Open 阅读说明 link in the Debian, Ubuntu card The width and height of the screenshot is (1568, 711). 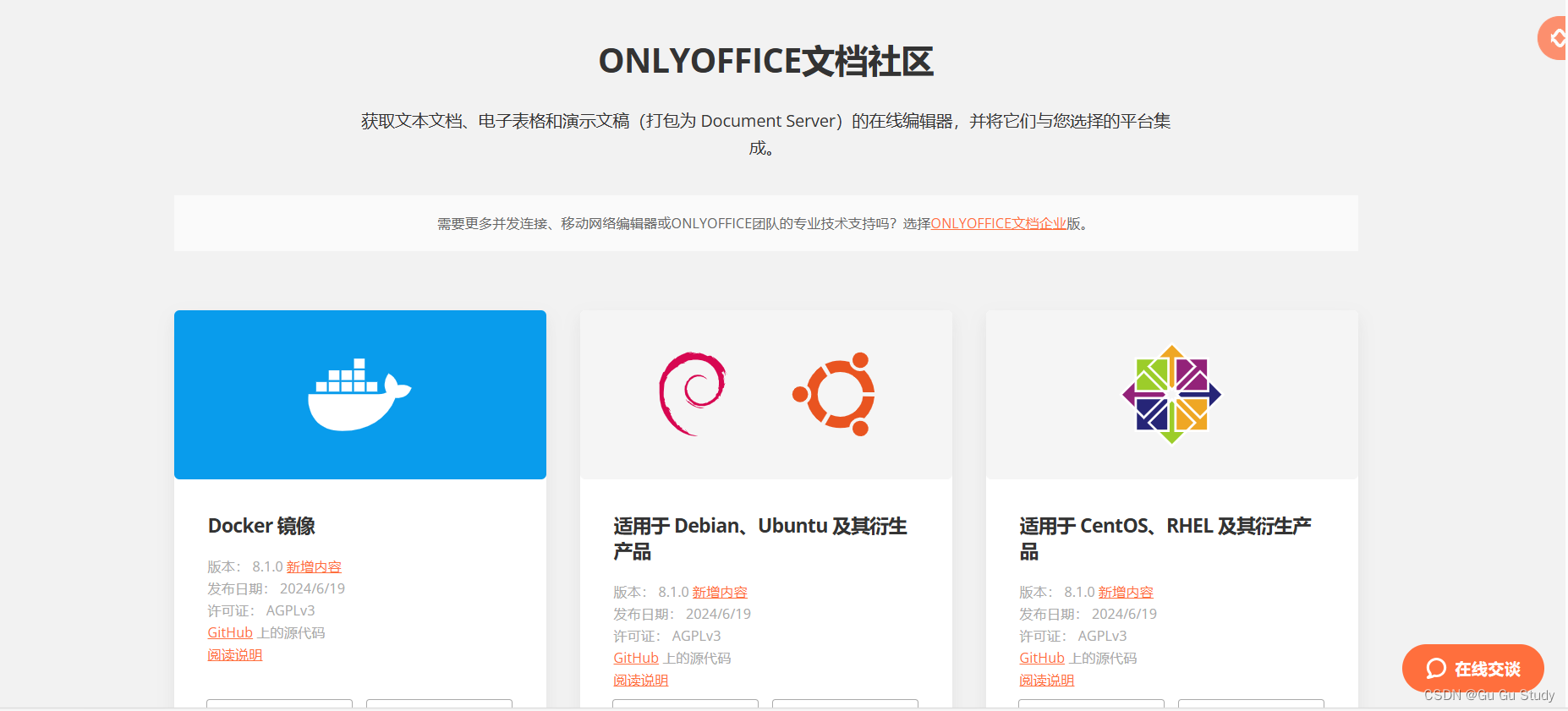(x=641, y=680)
